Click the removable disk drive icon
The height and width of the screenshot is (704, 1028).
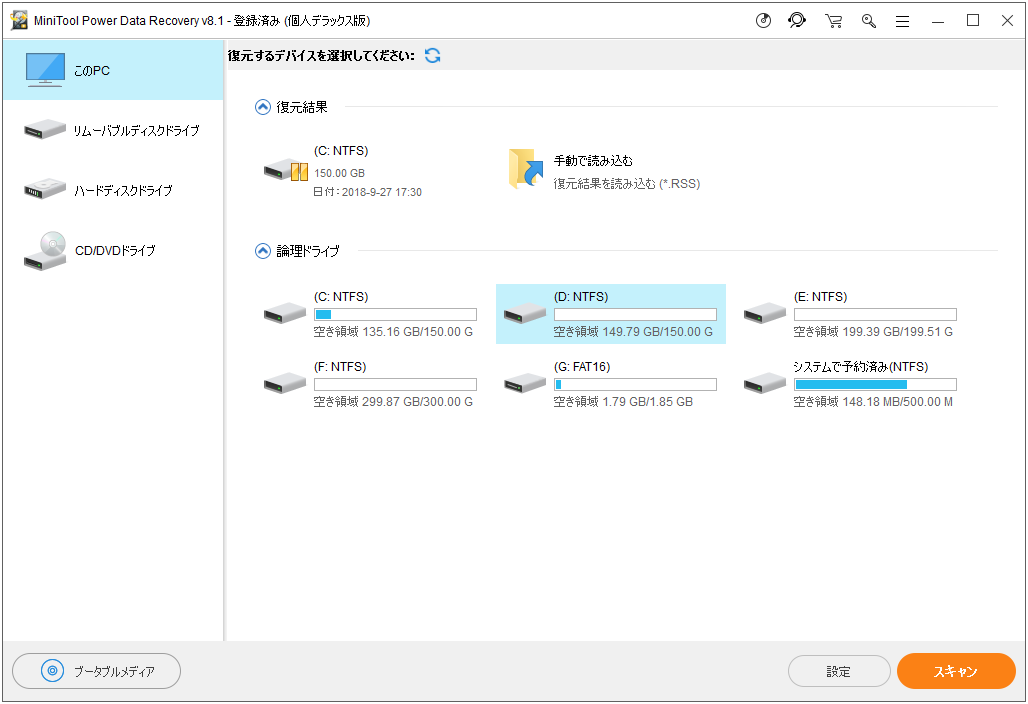45,129
